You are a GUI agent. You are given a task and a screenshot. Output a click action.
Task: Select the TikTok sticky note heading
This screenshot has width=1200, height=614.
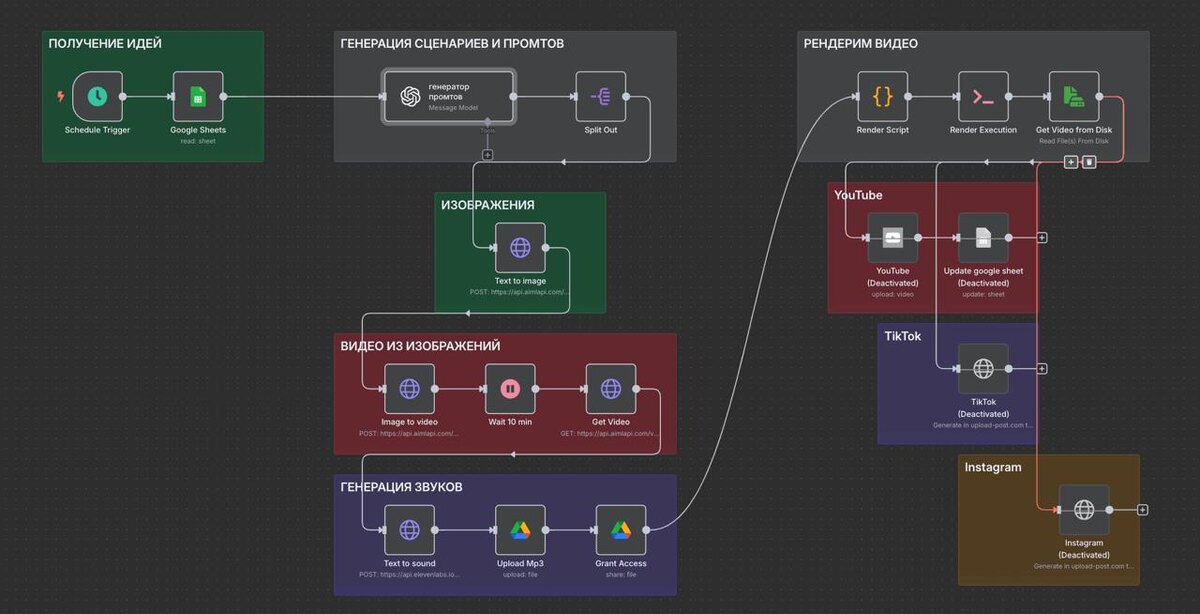[x=903, y=336]
